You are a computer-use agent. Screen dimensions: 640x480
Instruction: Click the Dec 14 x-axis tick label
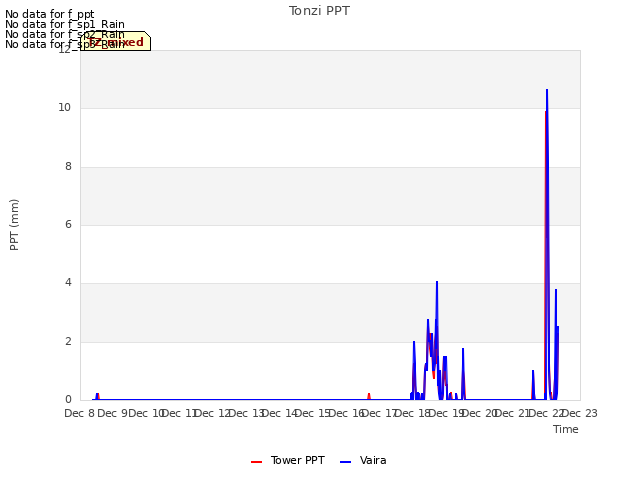coord(280,413)
